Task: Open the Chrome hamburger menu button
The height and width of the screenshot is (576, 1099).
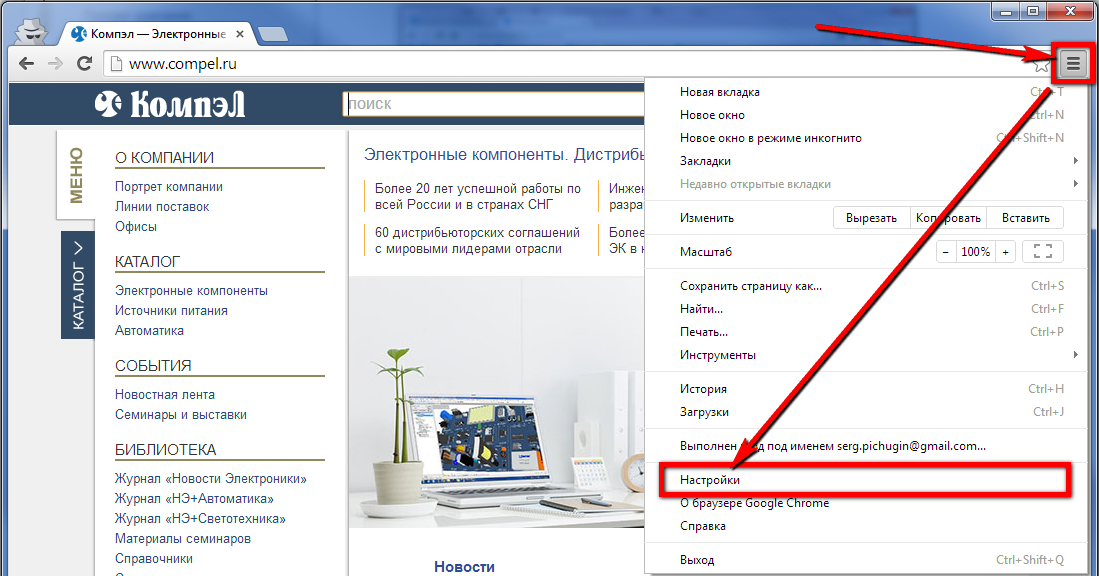Action: (x=1073, y=64)
